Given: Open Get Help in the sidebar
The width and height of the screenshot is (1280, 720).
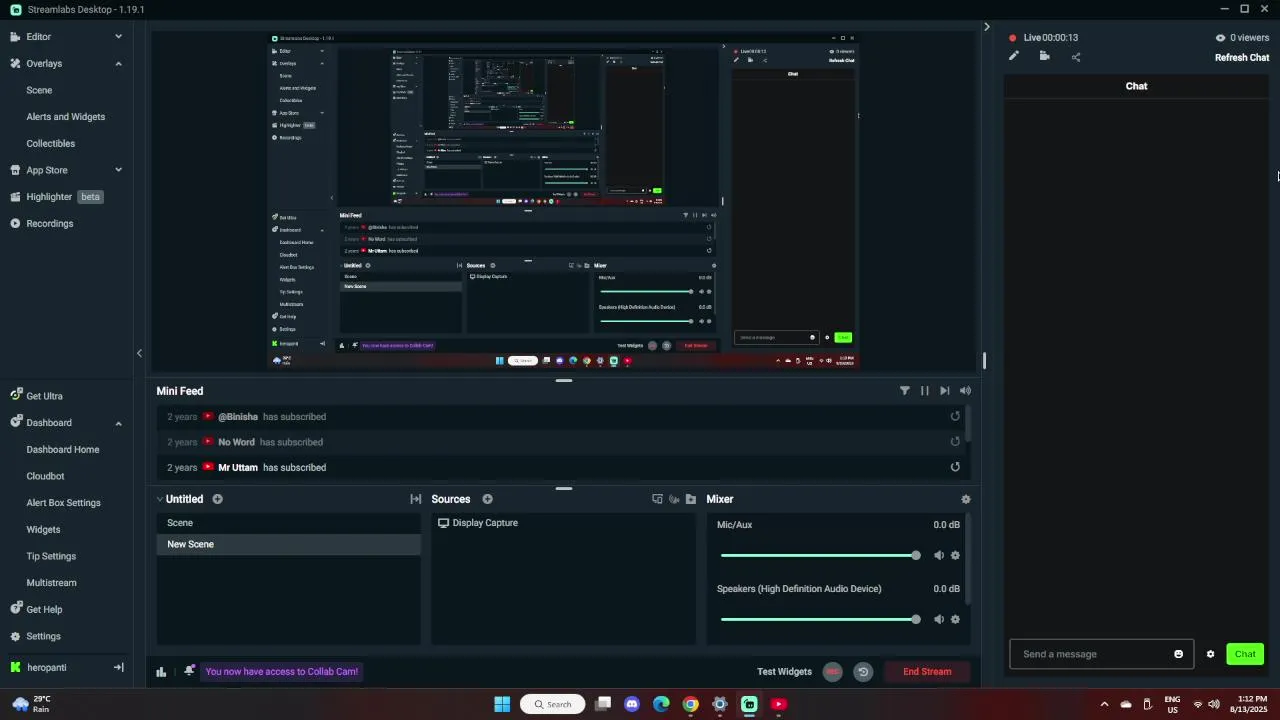Looking at the screenshot, I should click(44, 609).
